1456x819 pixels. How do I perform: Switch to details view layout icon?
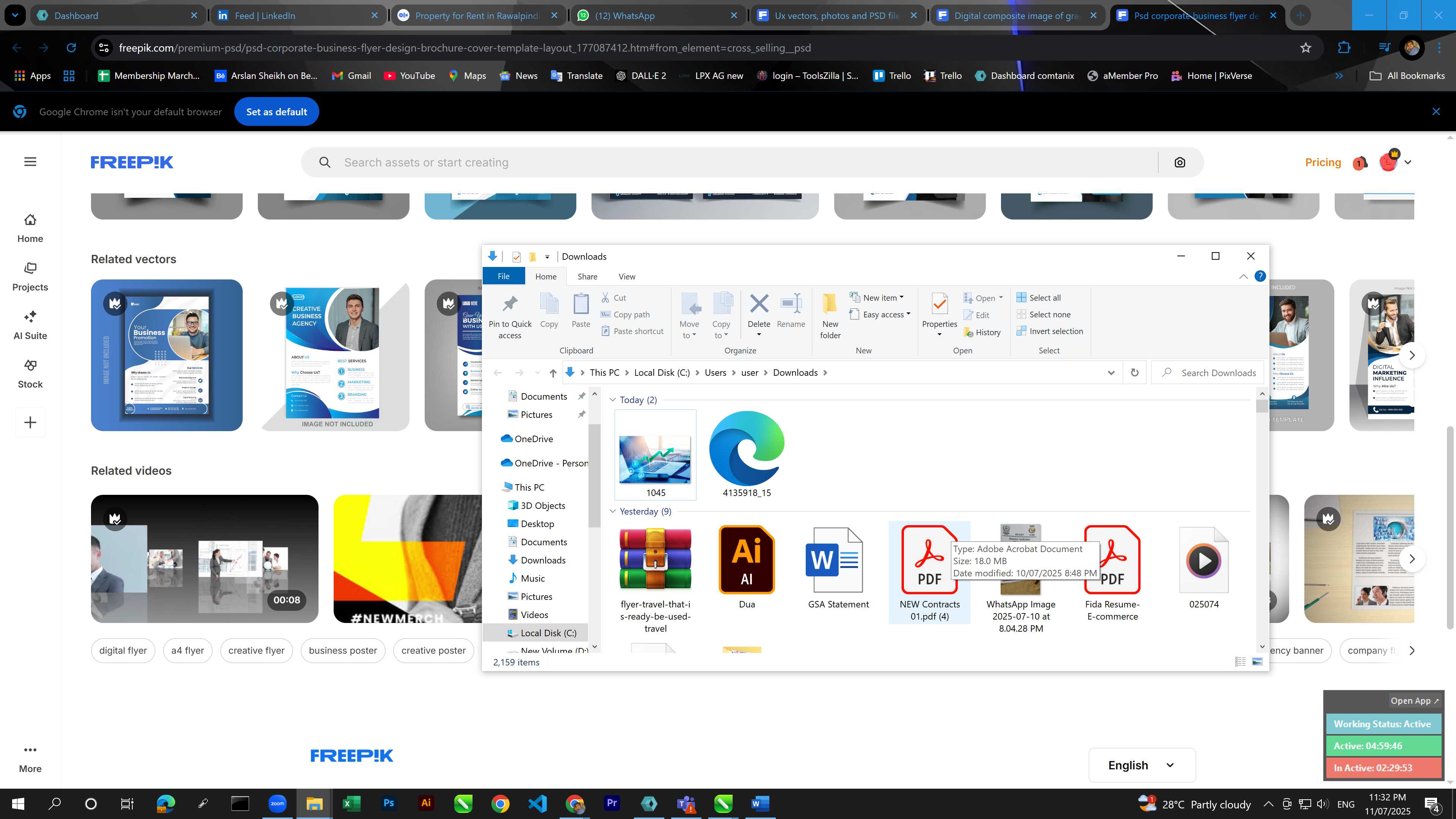click(x=1240, y=662)
